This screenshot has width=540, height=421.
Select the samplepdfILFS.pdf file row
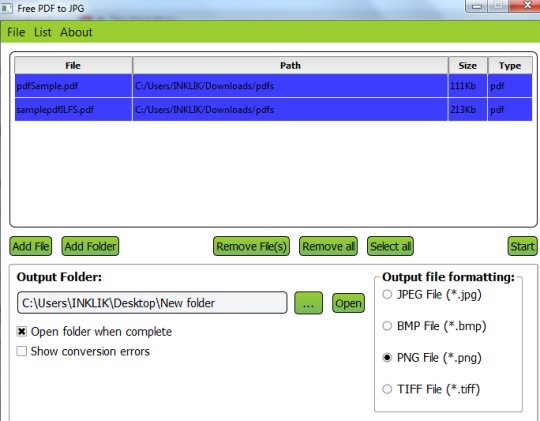(x=273, y=110)
